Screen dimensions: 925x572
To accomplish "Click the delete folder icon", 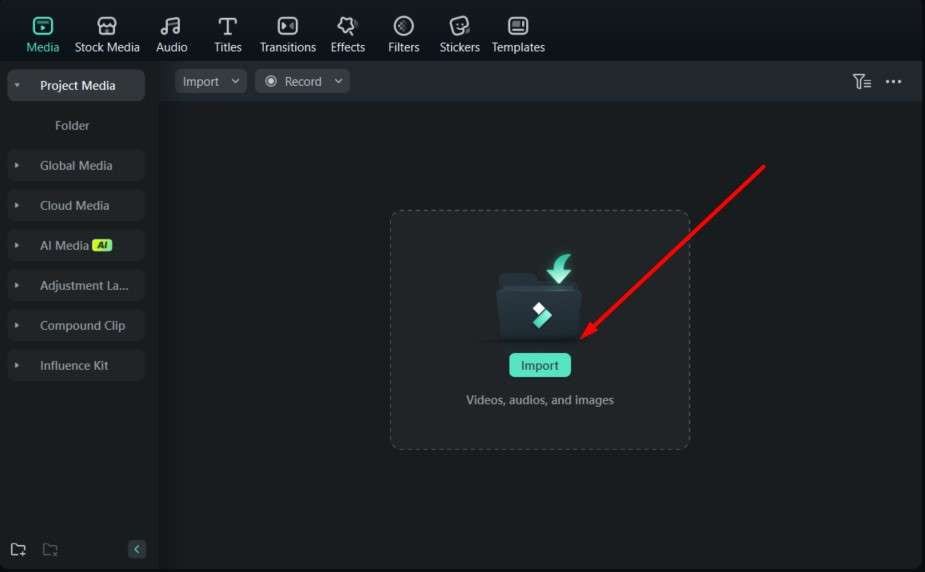I will point(50,550).
